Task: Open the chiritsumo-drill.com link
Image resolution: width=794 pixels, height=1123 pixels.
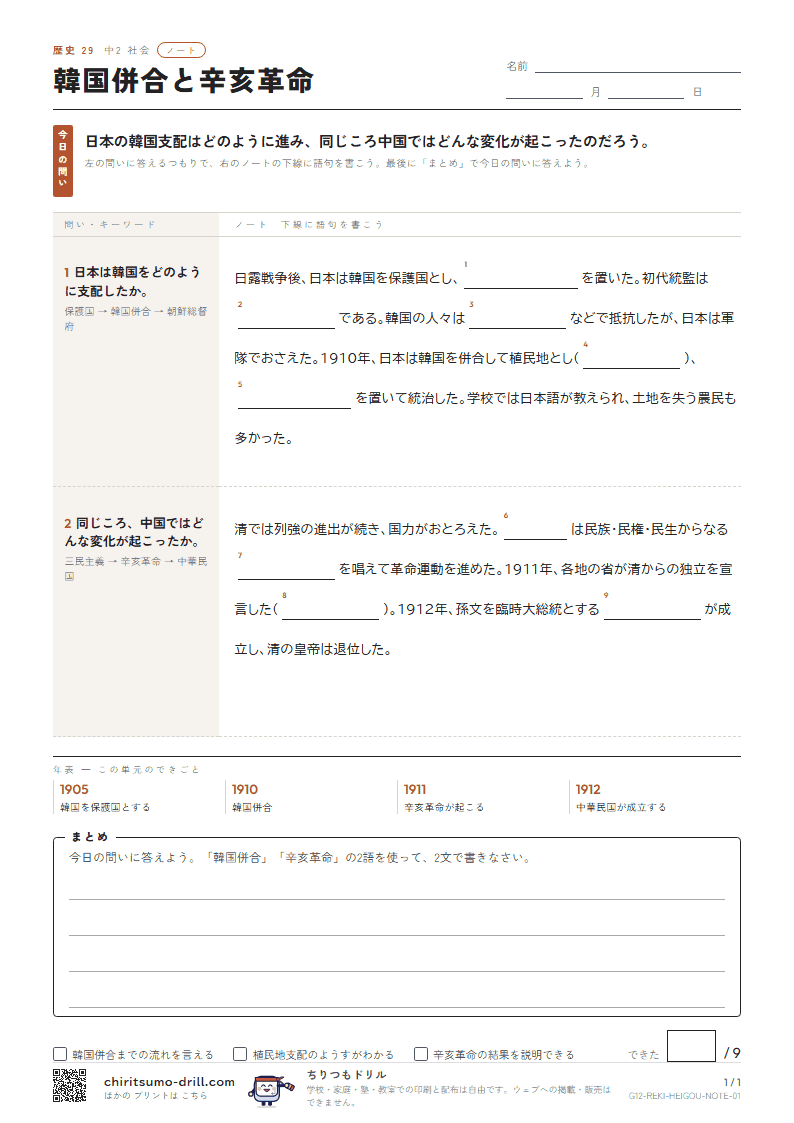Action: [x=169, y=1081]
